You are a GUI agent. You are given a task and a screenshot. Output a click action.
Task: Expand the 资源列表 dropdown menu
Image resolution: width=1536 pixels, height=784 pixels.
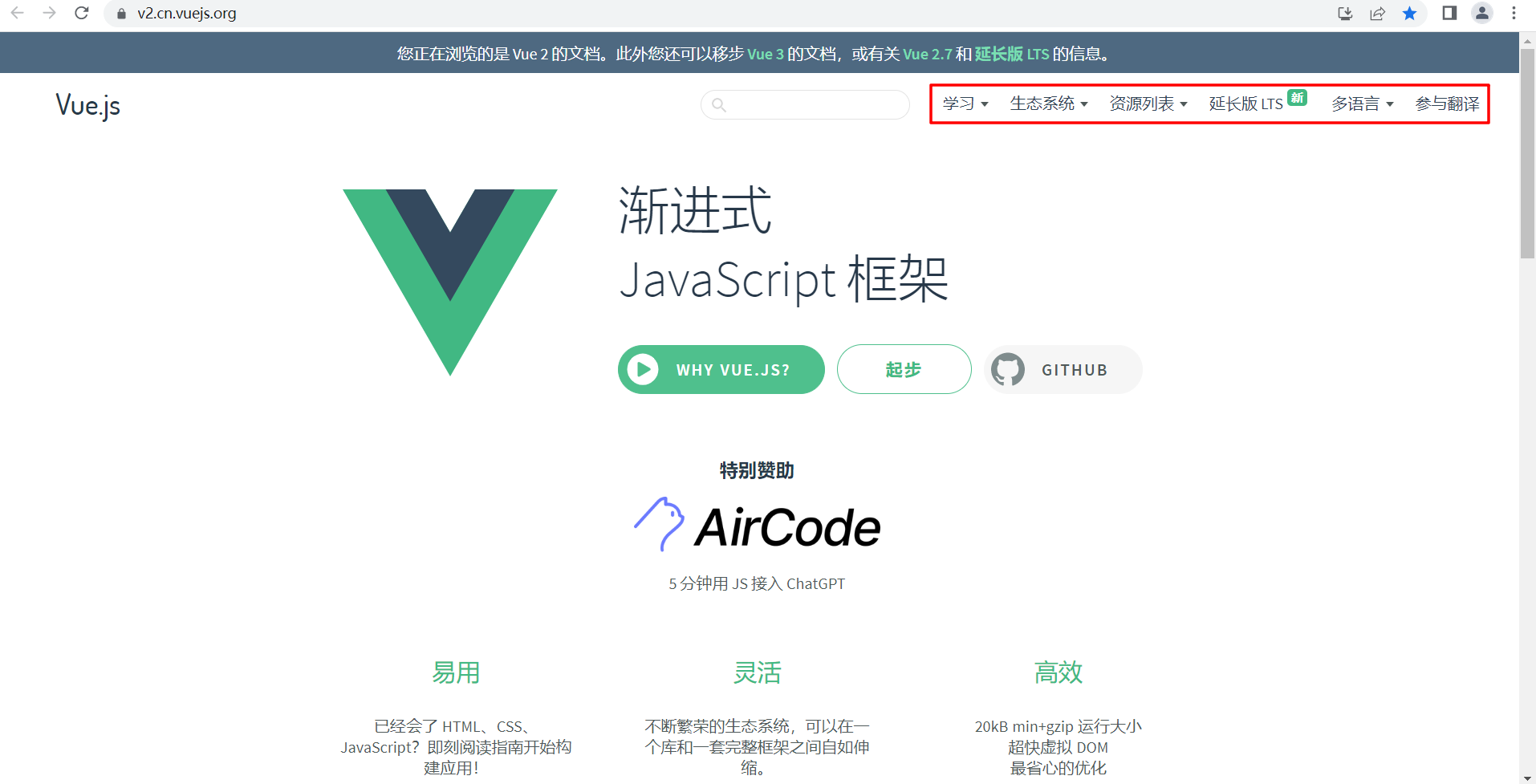click(1148, 104)
